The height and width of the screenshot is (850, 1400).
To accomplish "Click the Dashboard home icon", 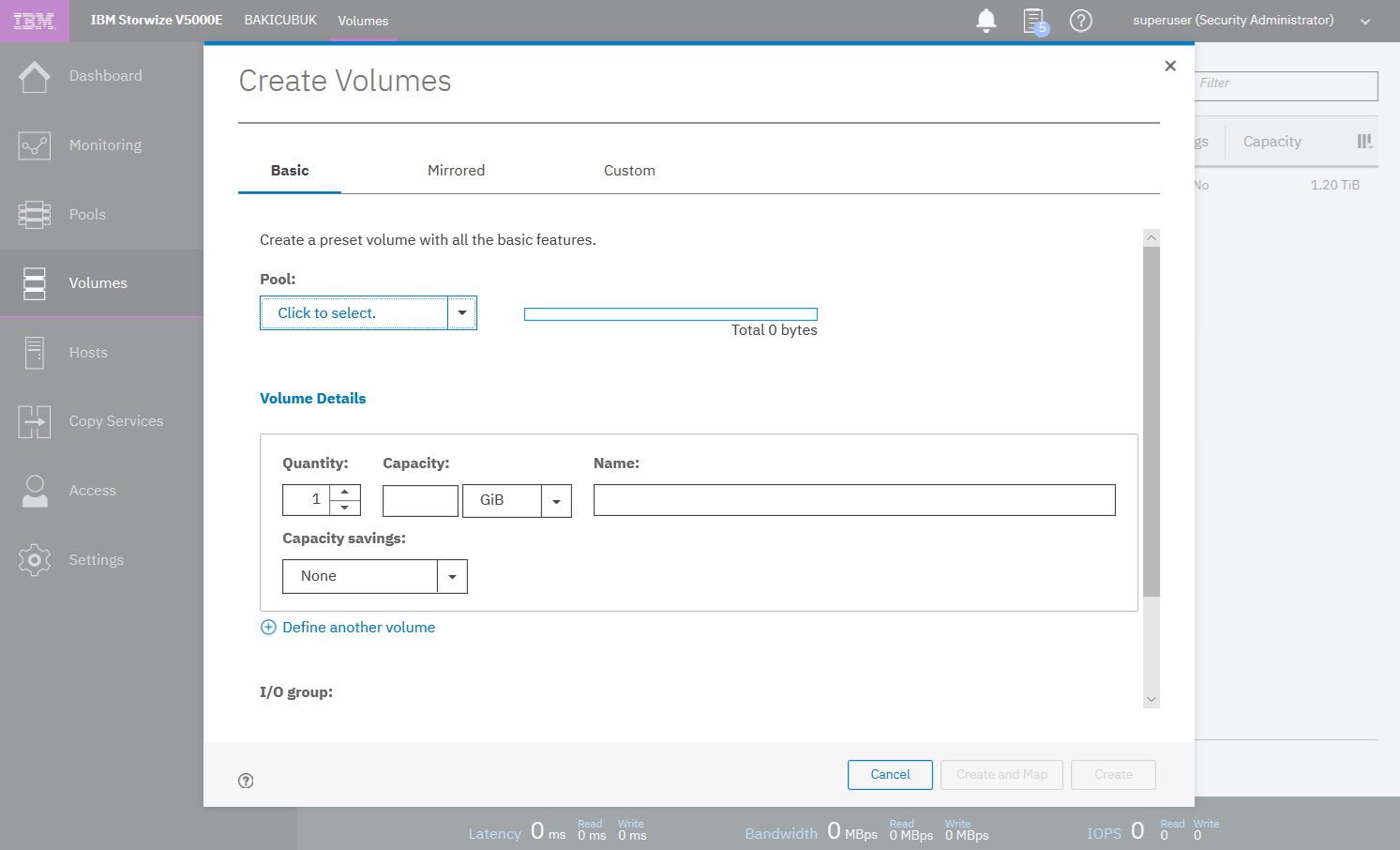I will (35, 76).
